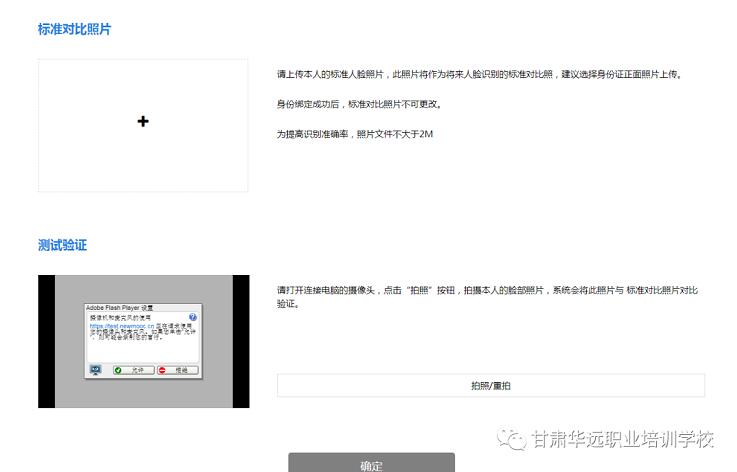Open Flash Player help question mark icon
Screen dimensions: 737x472
[193, 317]
